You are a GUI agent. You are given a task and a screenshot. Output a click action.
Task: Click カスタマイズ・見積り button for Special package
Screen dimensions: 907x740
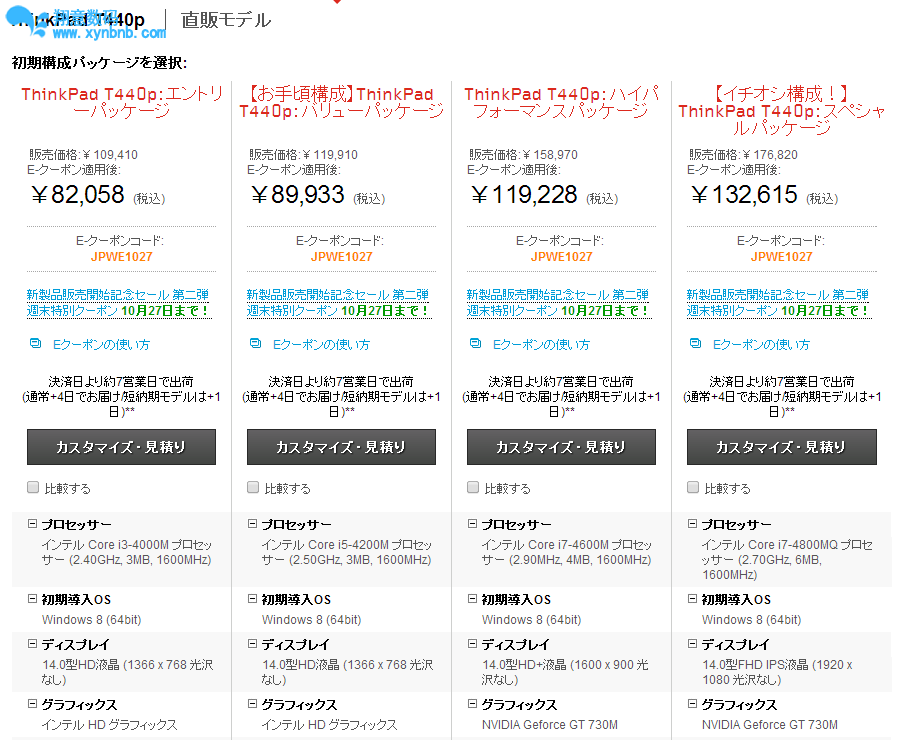(781, 447)
